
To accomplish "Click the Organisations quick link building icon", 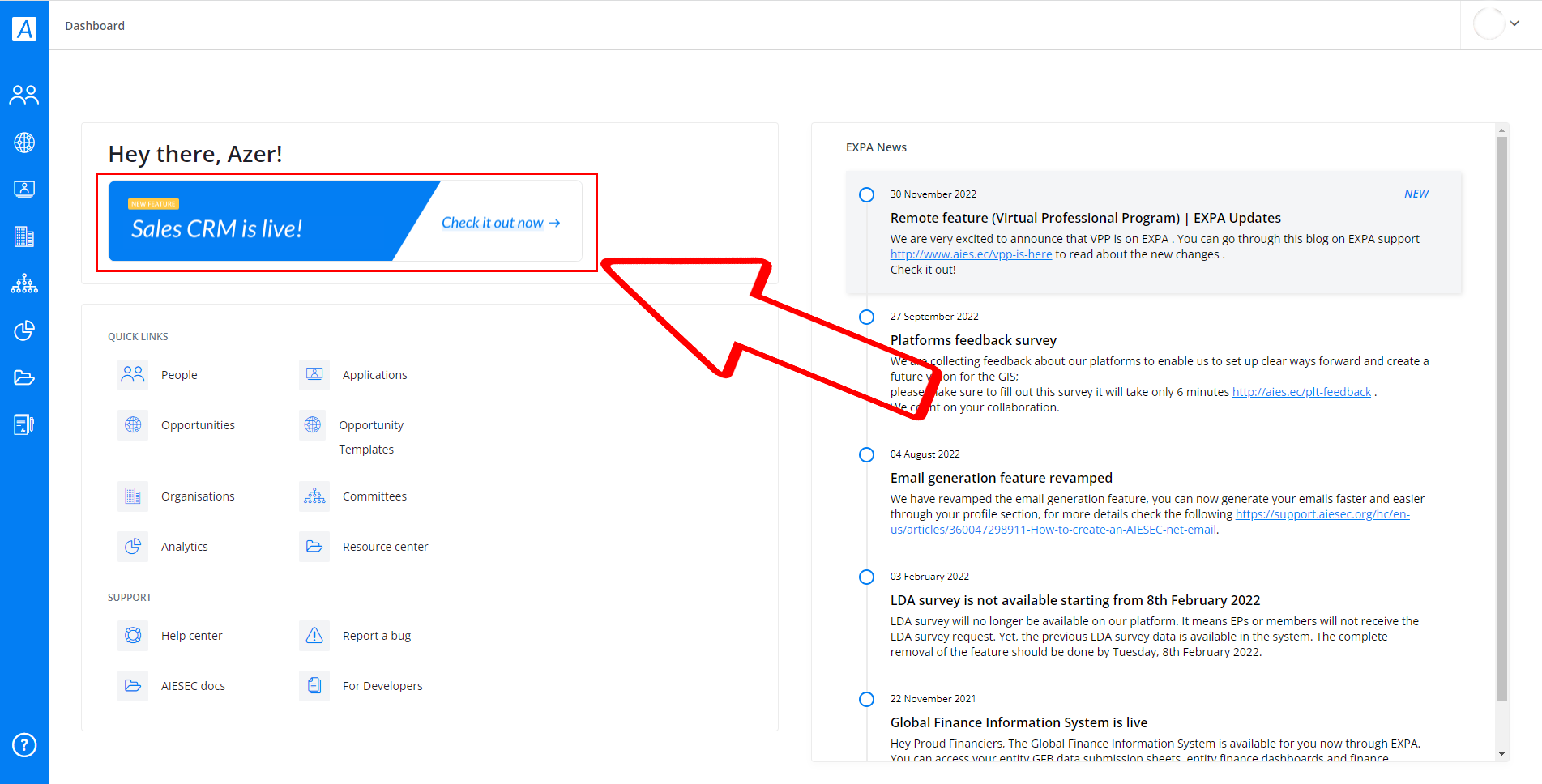I will point(133,496).
